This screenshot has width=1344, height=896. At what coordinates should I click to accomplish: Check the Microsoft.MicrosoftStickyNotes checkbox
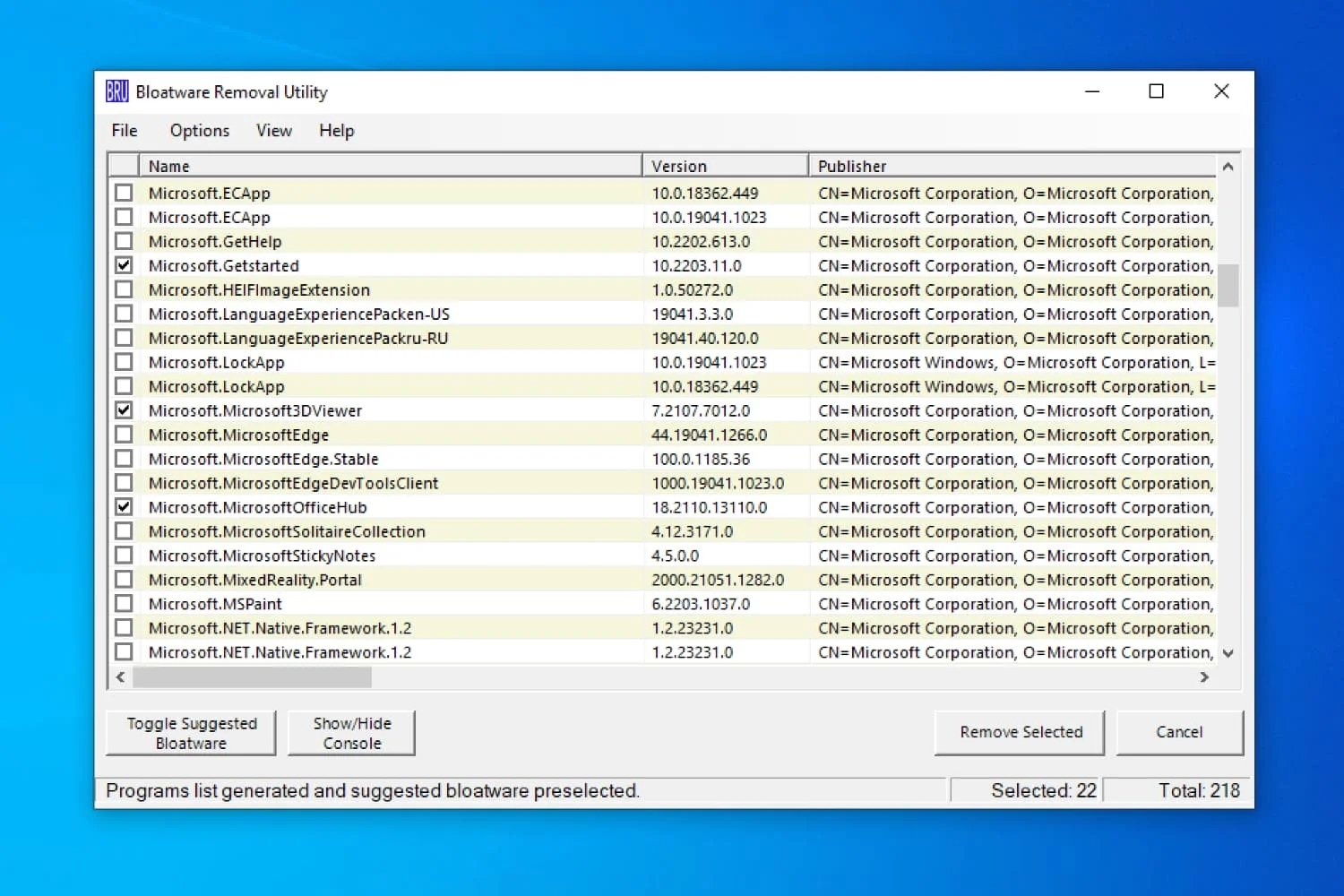tap(124, 556)
